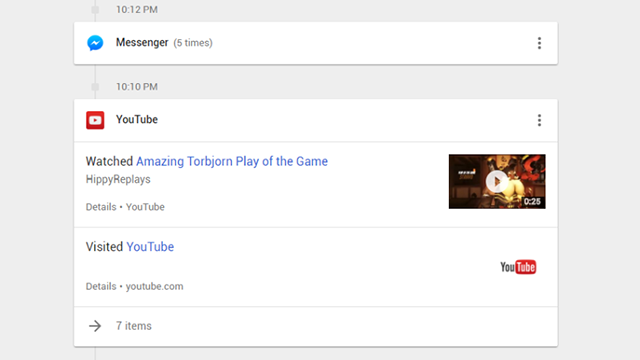Image resolution: width=640 pixels, height=360 pixels.
Task: Click the YouTube logo image
Action: (518, 267)
